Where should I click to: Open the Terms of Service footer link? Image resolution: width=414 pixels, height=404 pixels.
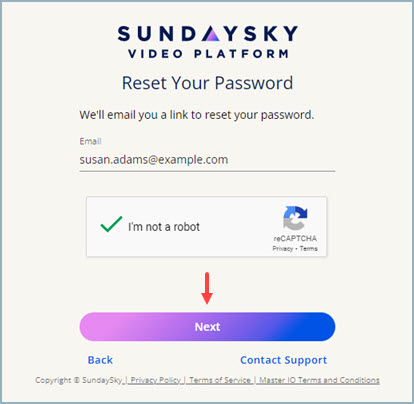click(220, 380)
